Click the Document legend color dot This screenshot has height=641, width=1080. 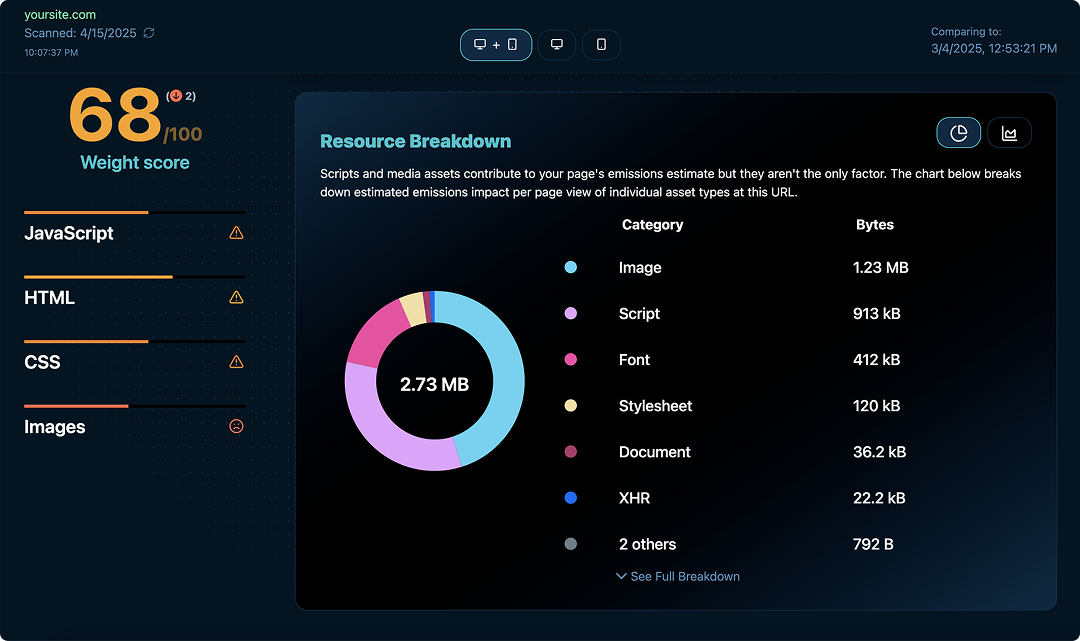click(x=570, y=452)
